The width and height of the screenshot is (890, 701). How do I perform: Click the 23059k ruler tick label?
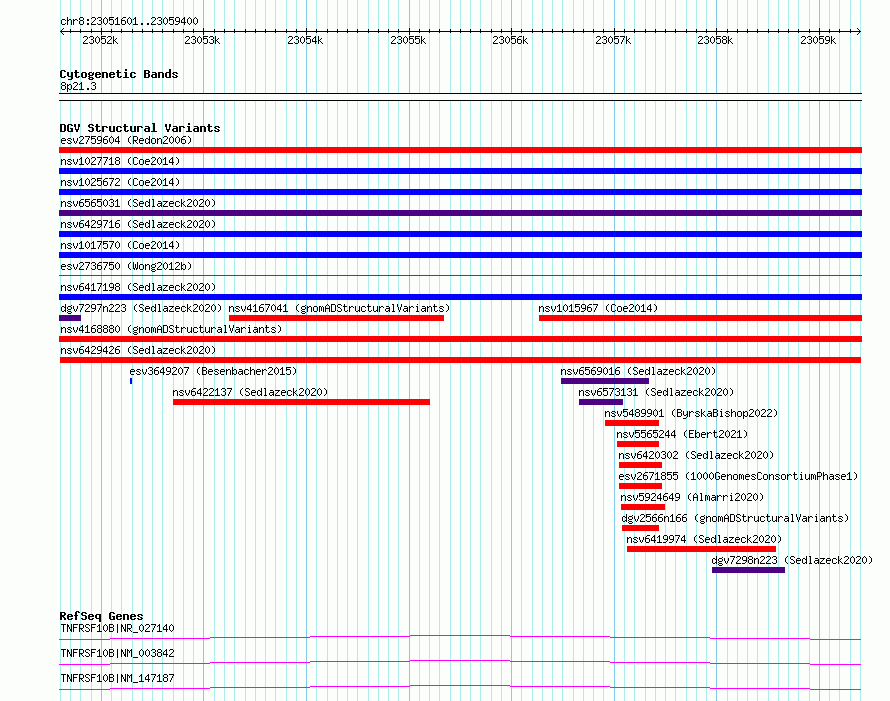pyautogui.click(x=818, y=40)
